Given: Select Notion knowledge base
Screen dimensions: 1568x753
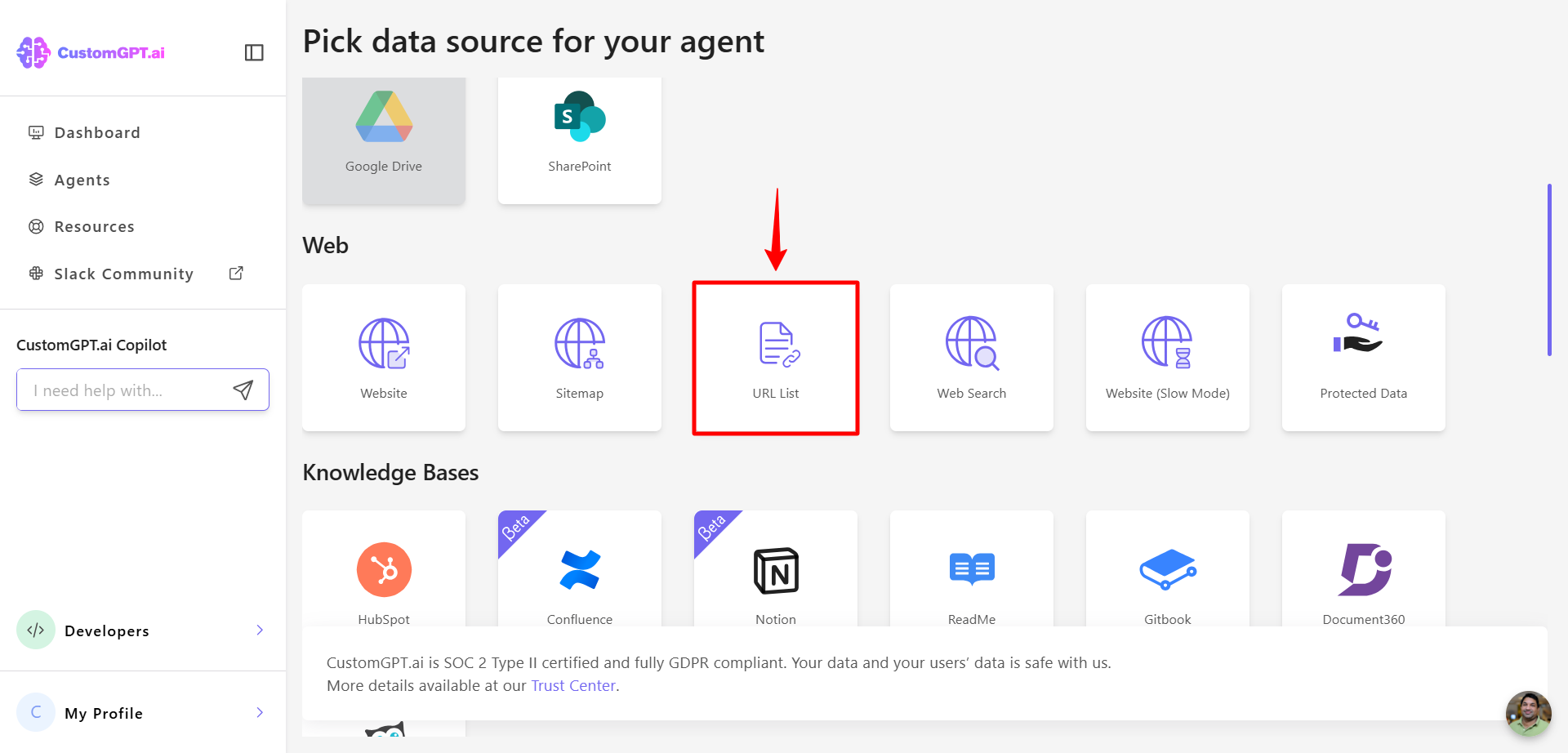Looking at the screenshot, I should point(776,569).
